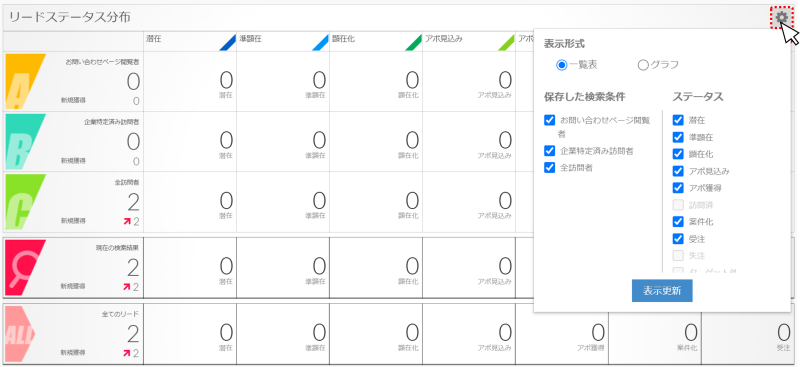The height and width of the screenshot is (367, 800).
Task: Toggle アポ見込み status checkbox
Action: 678,171
